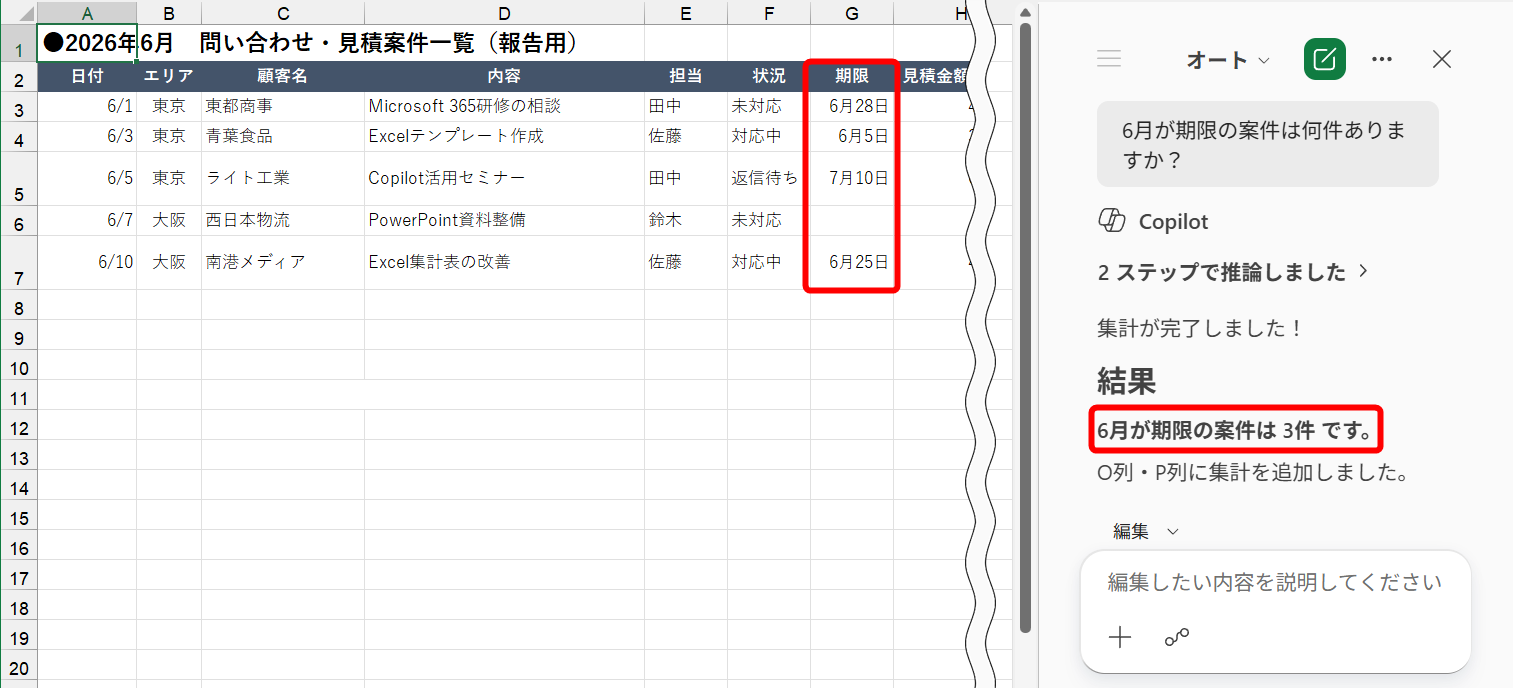This screenshot has width=1513, height=688.
Task: Select row 12 header
Action: click(19, 427)
